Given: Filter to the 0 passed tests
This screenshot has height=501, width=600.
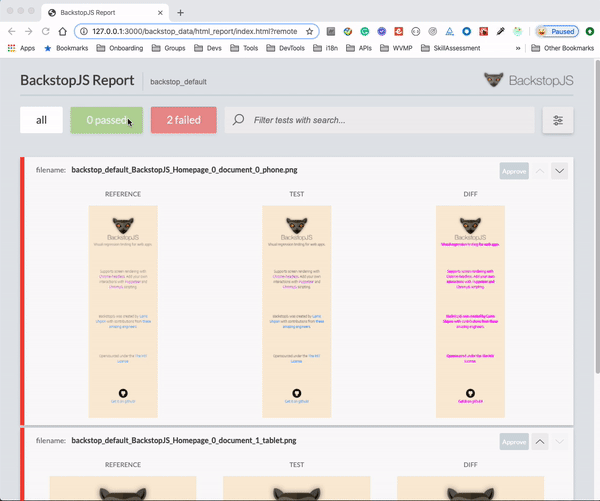Looking at the screenshot, I should point(107,120).
